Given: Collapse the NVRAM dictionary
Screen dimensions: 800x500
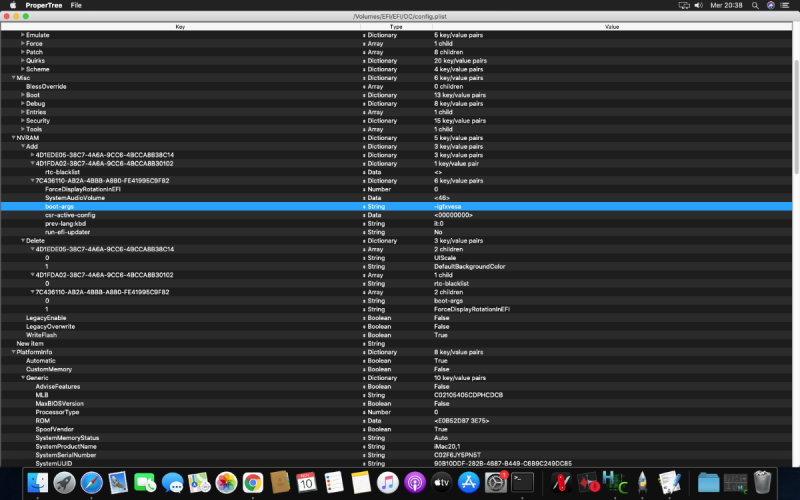Looking at the screenshot, I should [x=14, y=138].
